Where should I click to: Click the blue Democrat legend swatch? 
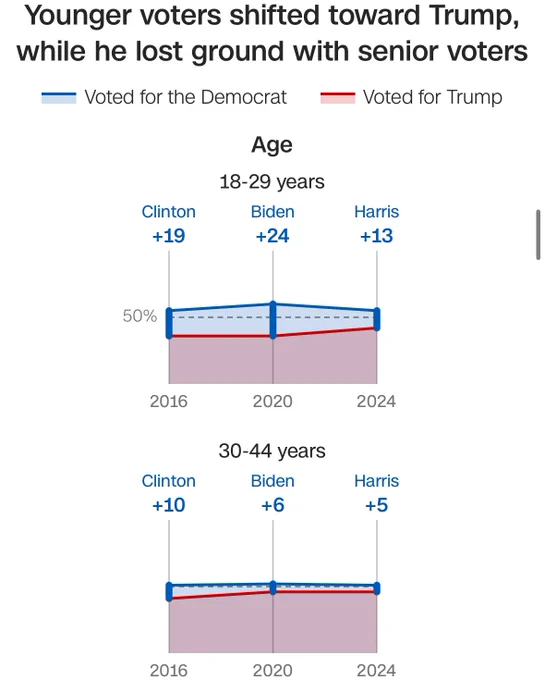(x=59, y=98)
